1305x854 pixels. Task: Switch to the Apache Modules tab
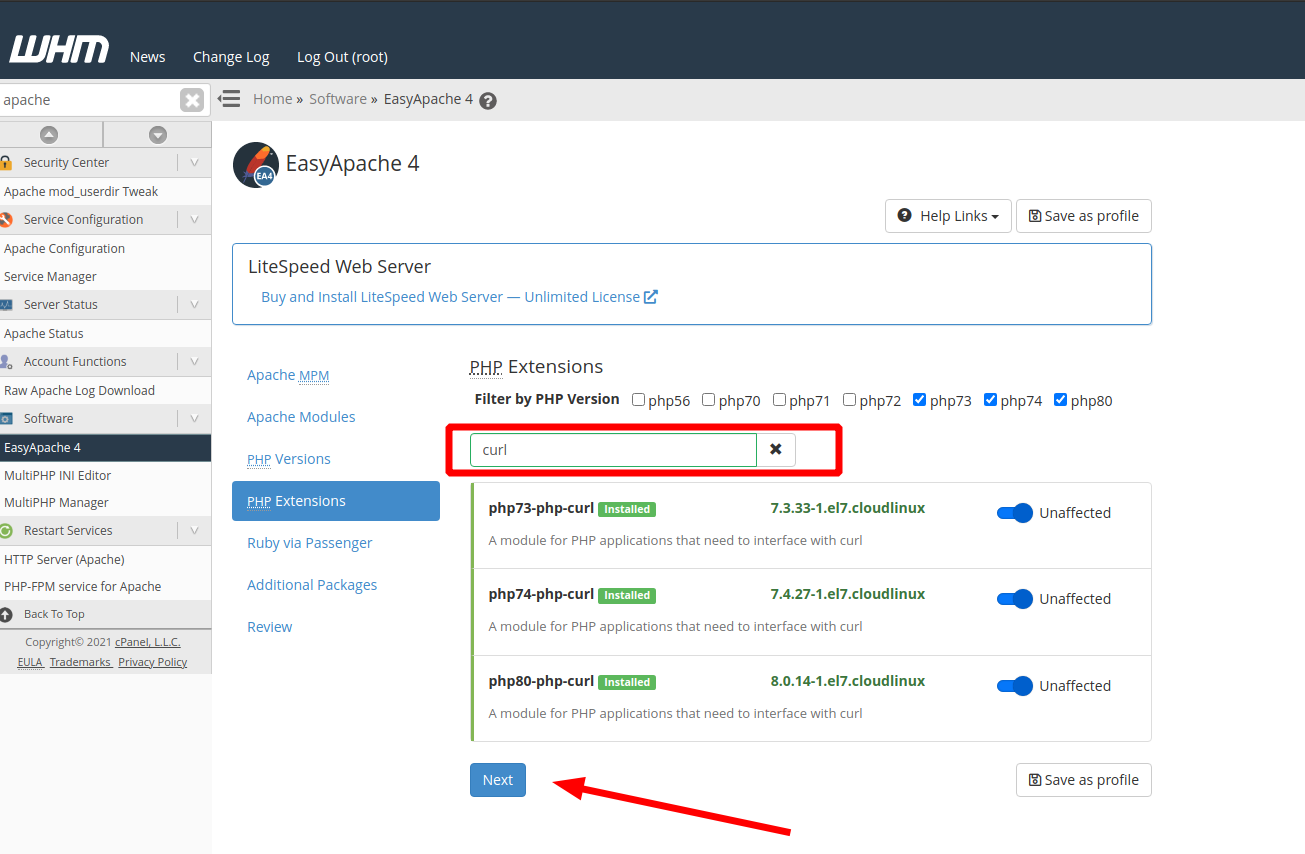point(301,417)
